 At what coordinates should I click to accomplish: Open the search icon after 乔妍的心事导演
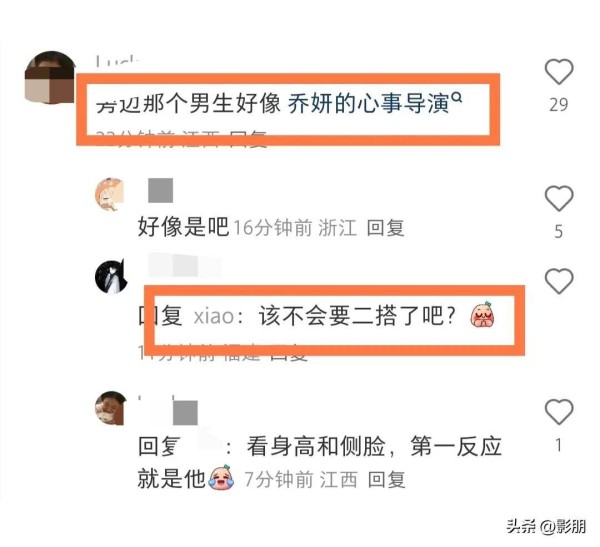click(x=457, y=98)
